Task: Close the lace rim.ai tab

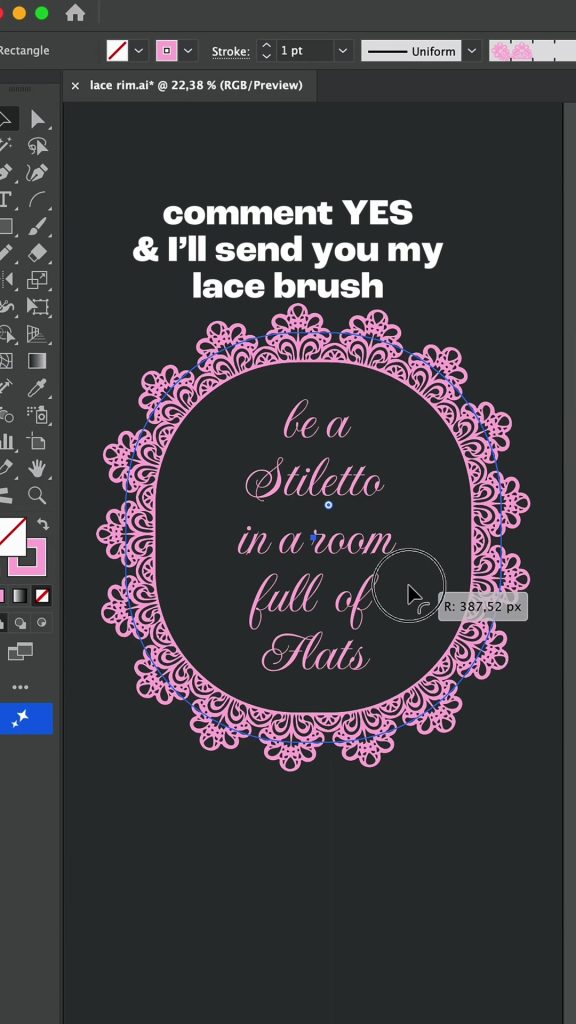Action: click(75, 86)
